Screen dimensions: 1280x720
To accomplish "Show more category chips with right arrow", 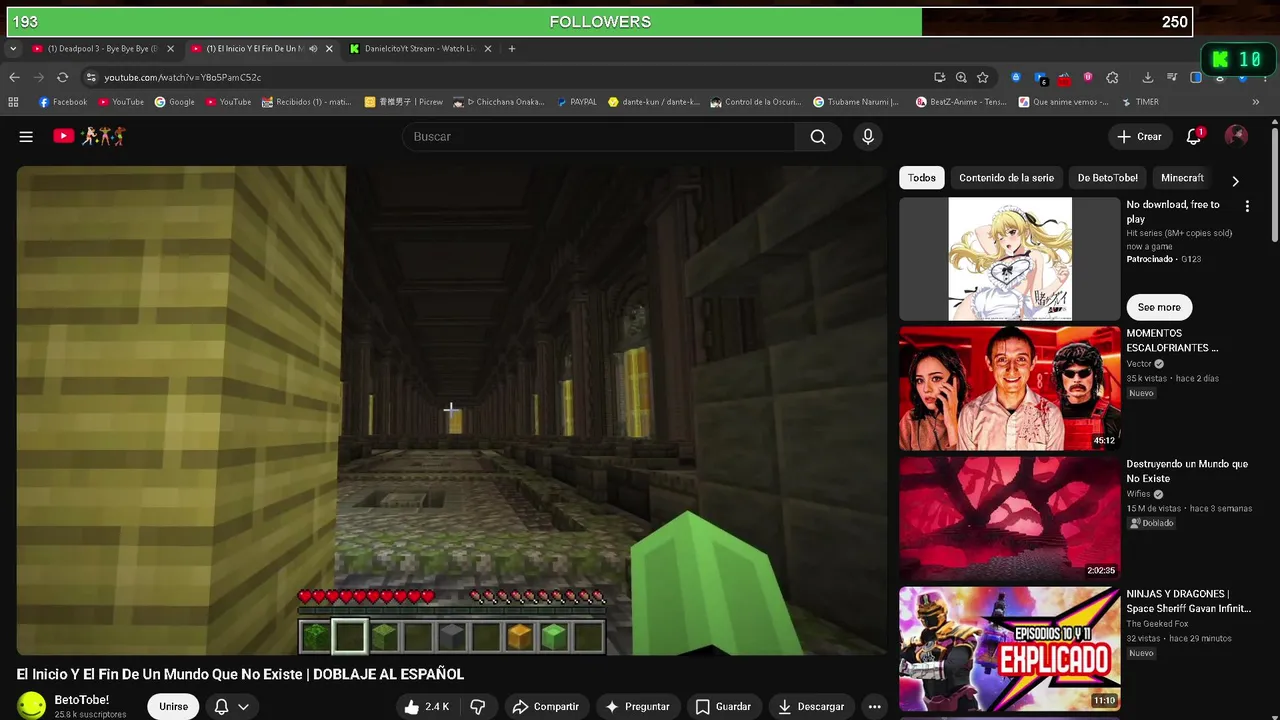I will point(1235,181).
